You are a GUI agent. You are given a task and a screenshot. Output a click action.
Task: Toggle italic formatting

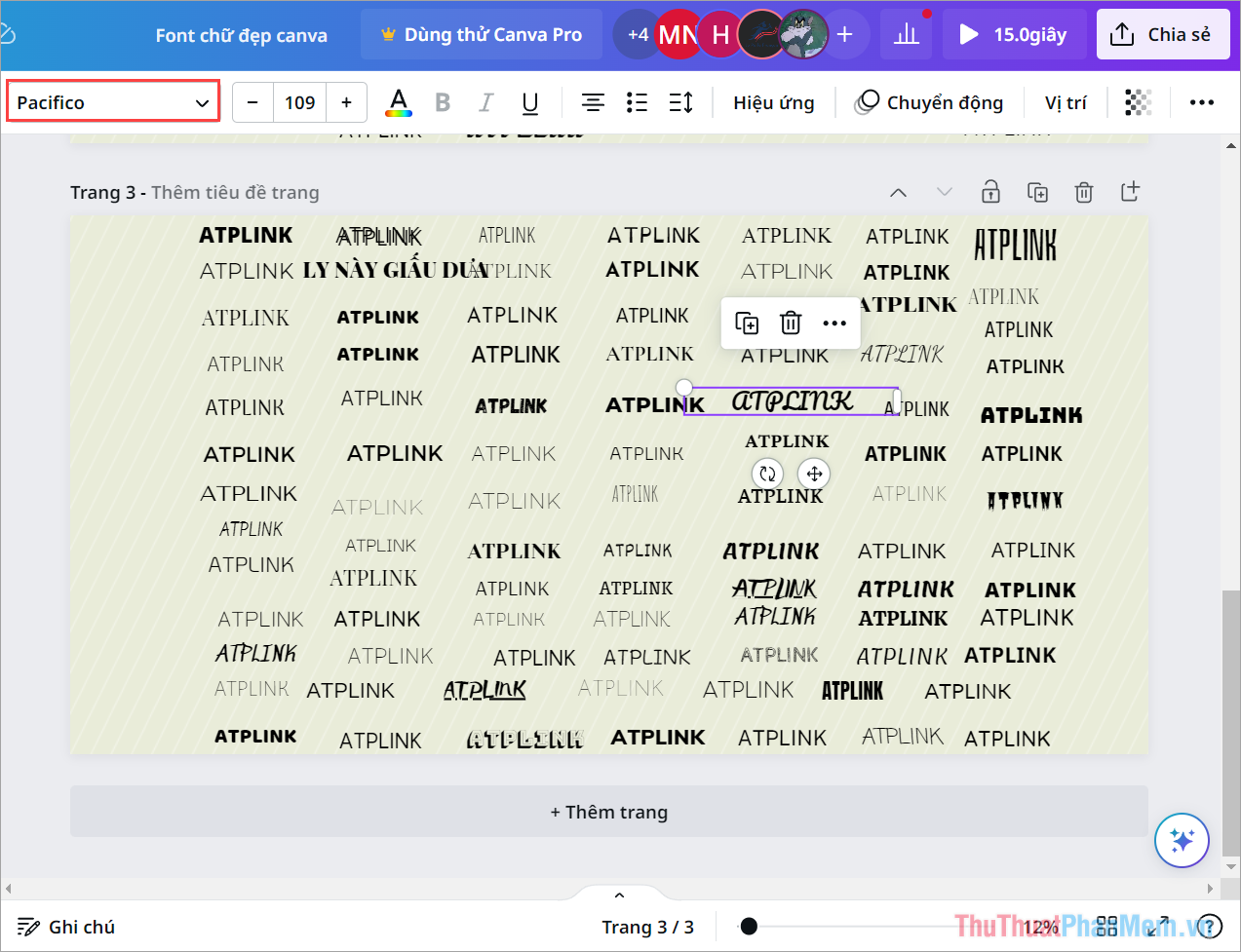click(485, 102)
